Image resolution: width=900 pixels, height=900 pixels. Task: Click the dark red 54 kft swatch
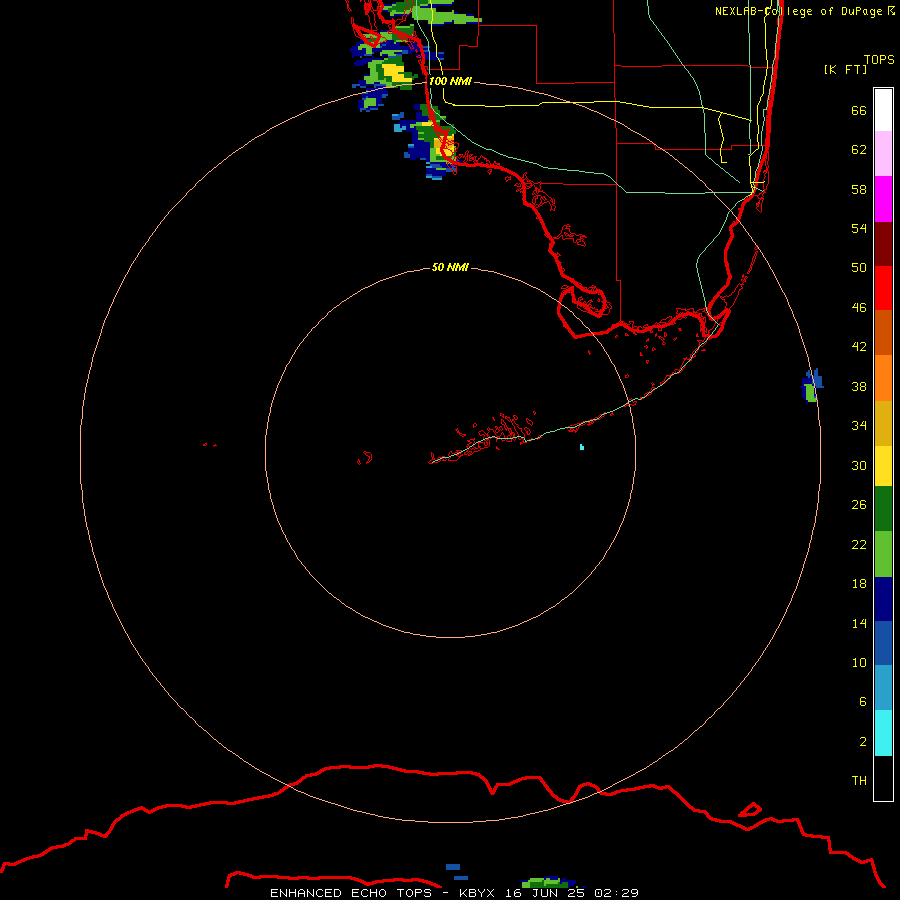883,243
